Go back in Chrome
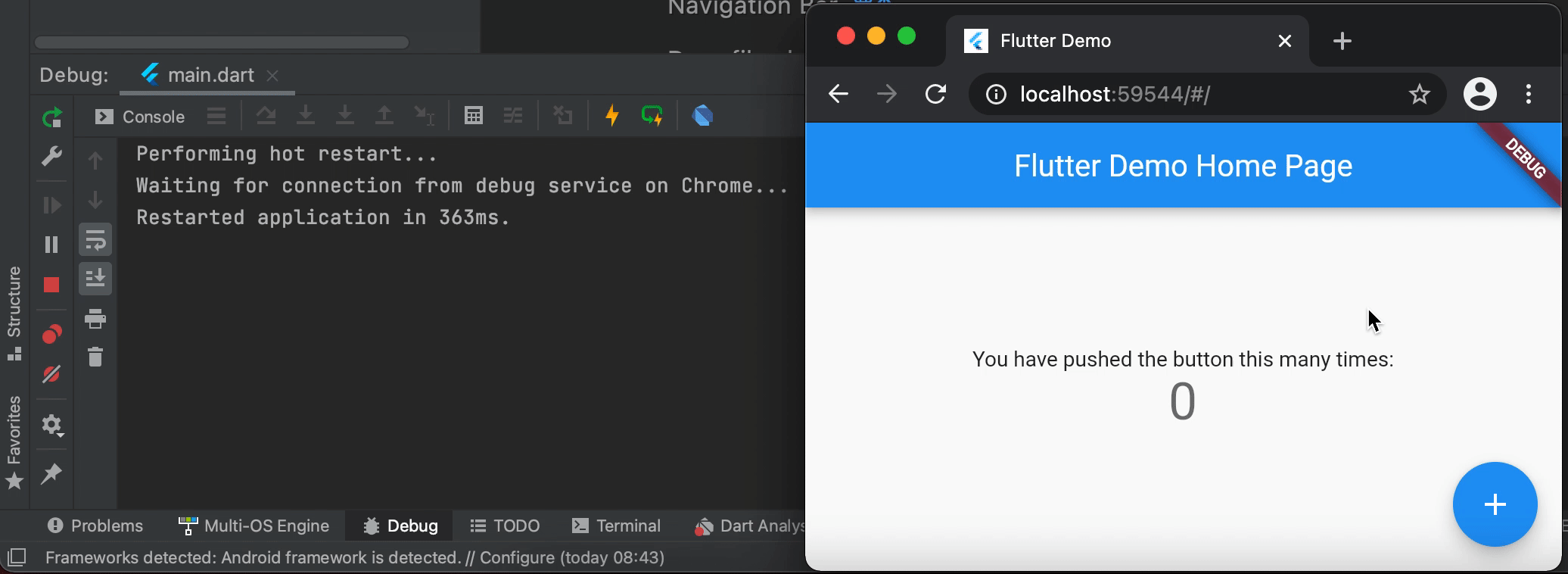This screenshot has width=1568, height=574. click(838, 94)
